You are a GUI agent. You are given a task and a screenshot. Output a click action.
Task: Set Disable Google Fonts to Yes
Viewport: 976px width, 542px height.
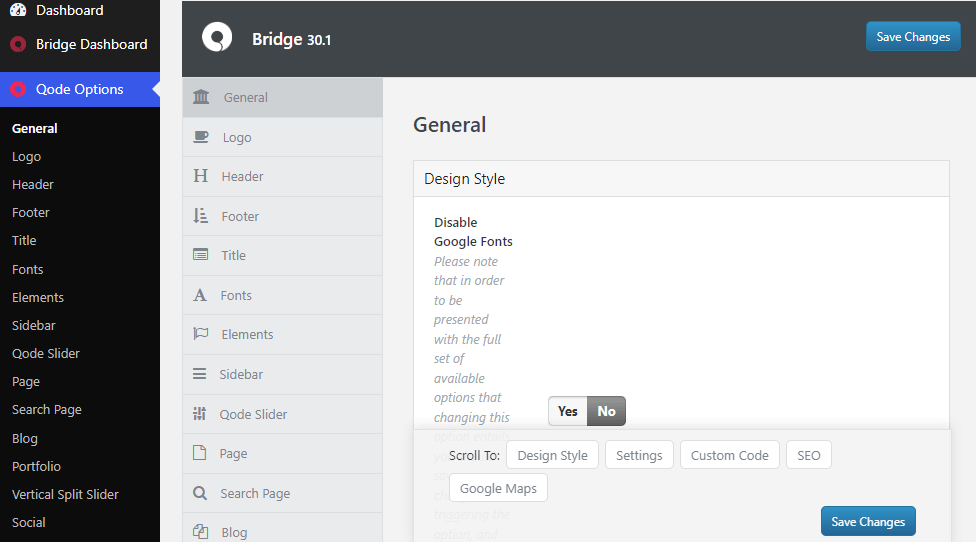pos(568,411)
